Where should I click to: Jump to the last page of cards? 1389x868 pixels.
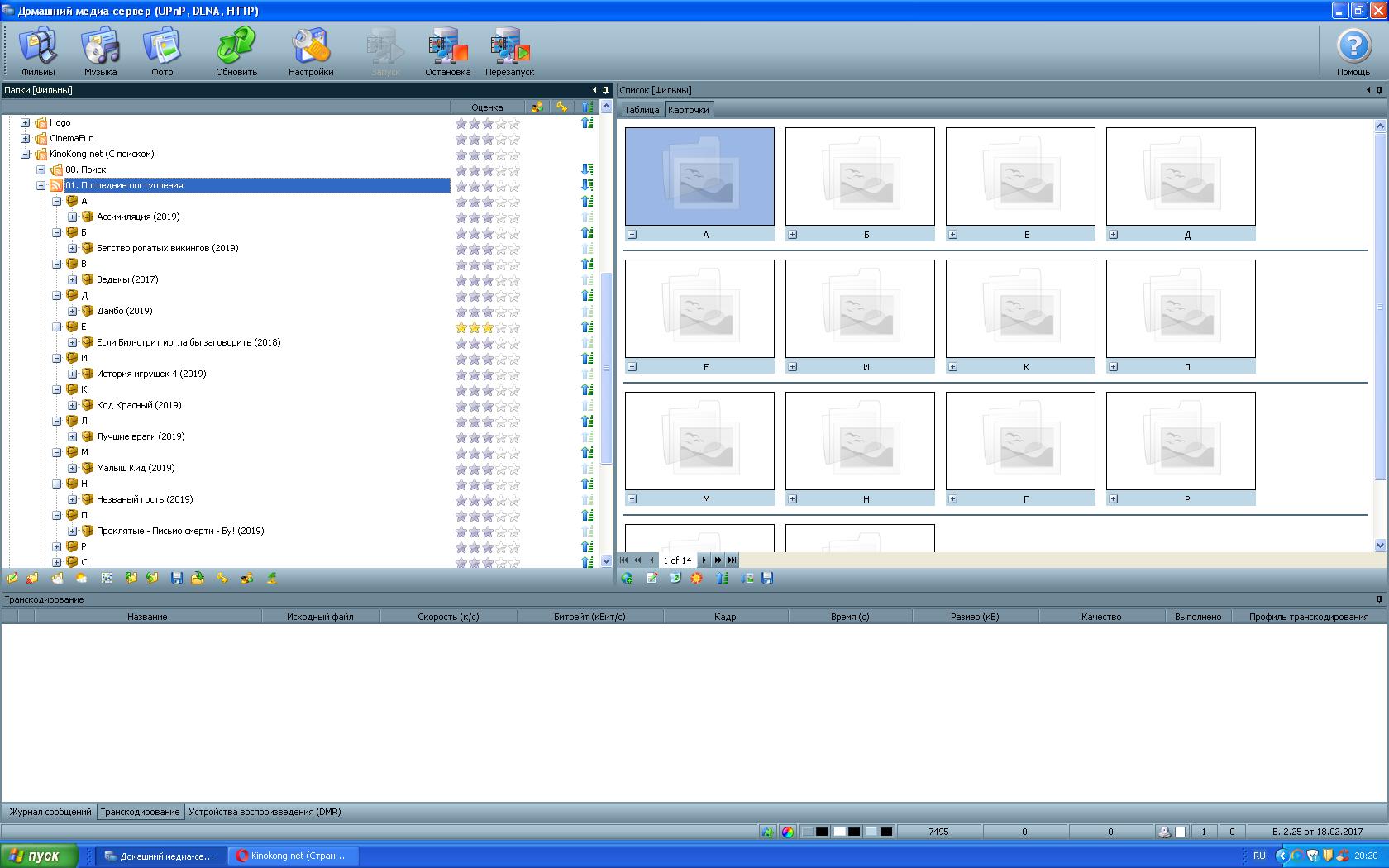coord(732,560)
